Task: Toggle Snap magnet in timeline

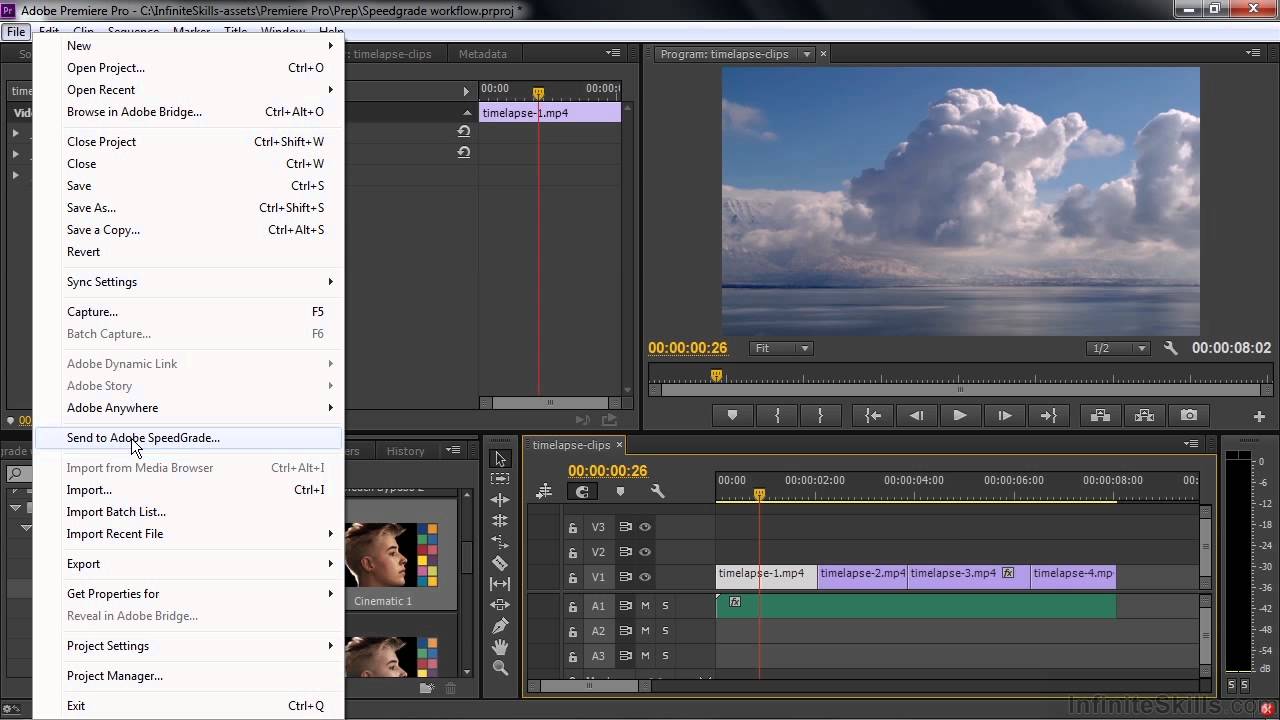Action: pos(582,491)
